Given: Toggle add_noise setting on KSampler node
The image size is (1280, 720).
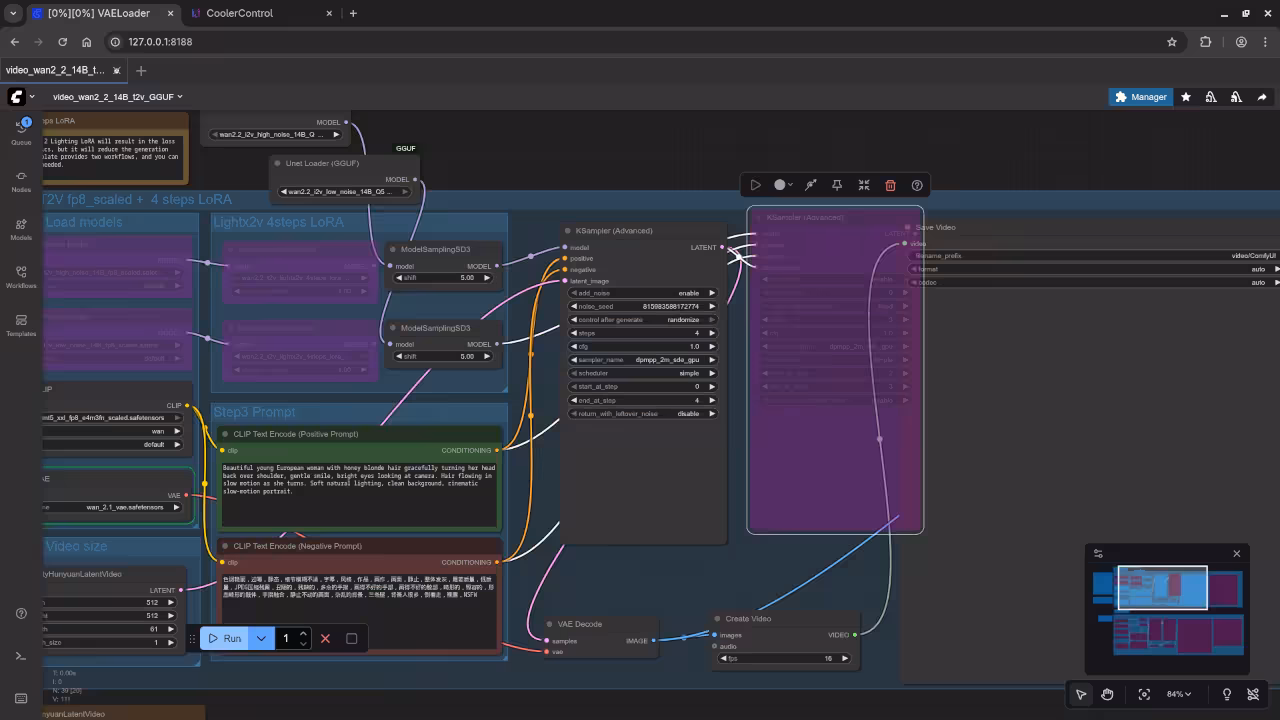Looking at the screenshot, I should [x=643, y=293].
